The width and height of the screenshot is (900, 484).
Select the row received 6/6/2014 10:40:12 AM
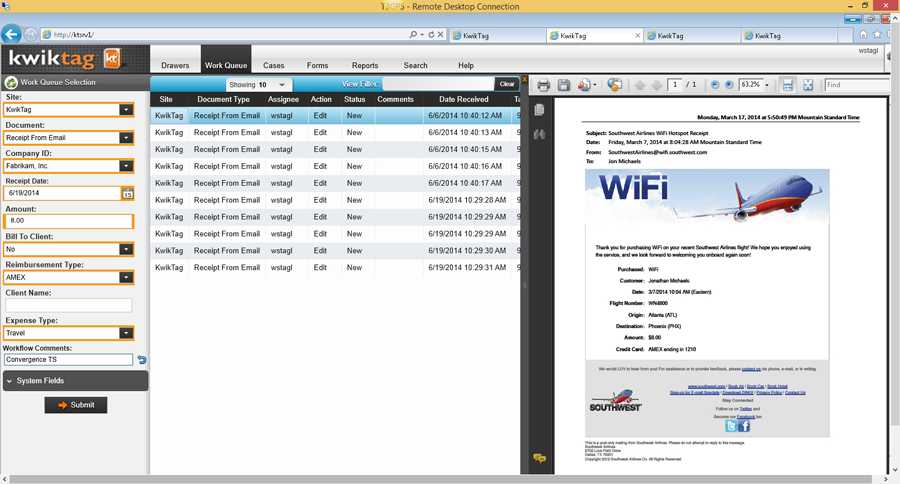click(335, 116)
